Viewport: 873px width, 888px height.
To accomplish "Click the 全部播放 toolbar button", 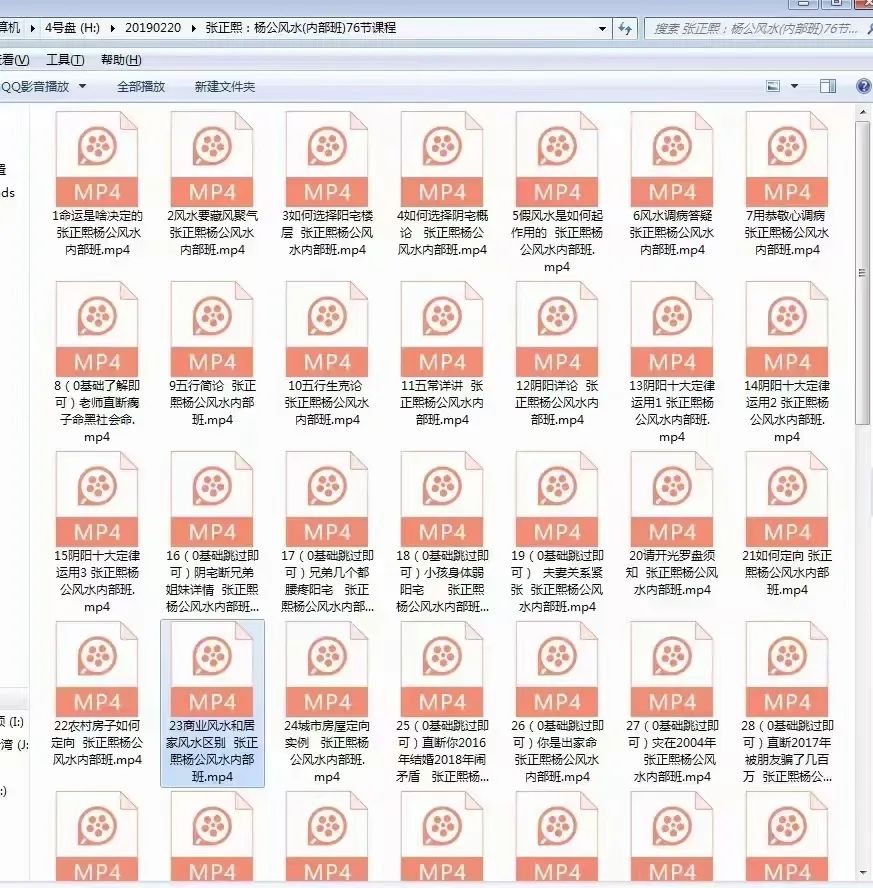I will point(142,86).
